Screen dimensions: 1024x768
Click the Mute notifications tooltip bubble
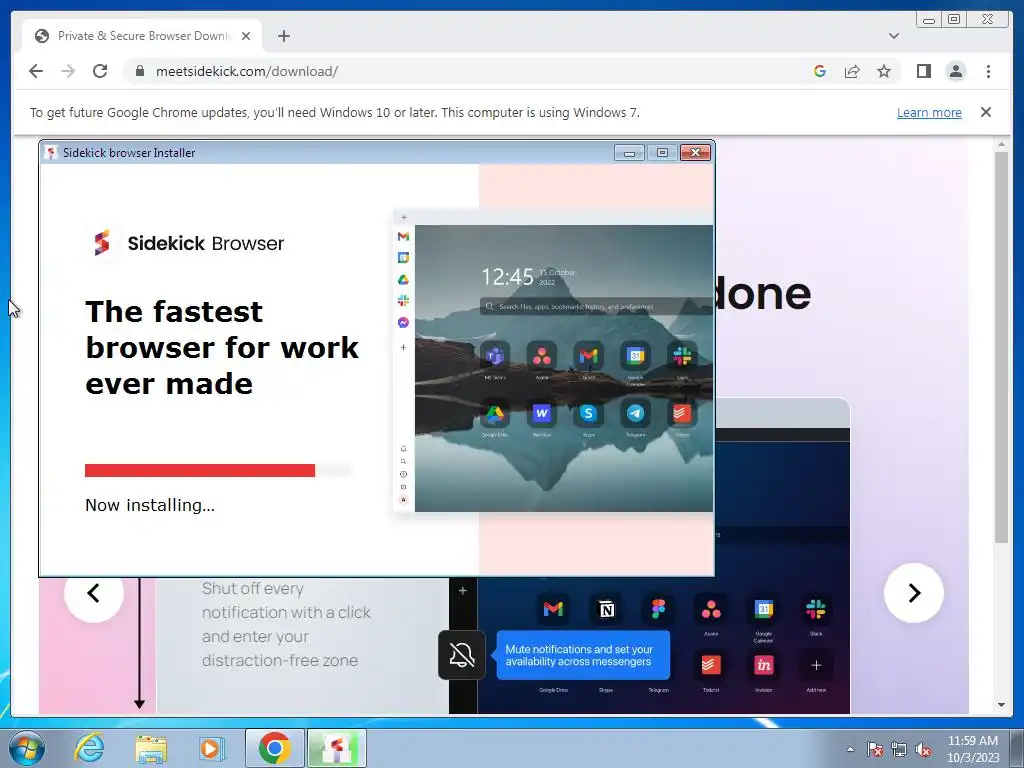click(583, 655)
